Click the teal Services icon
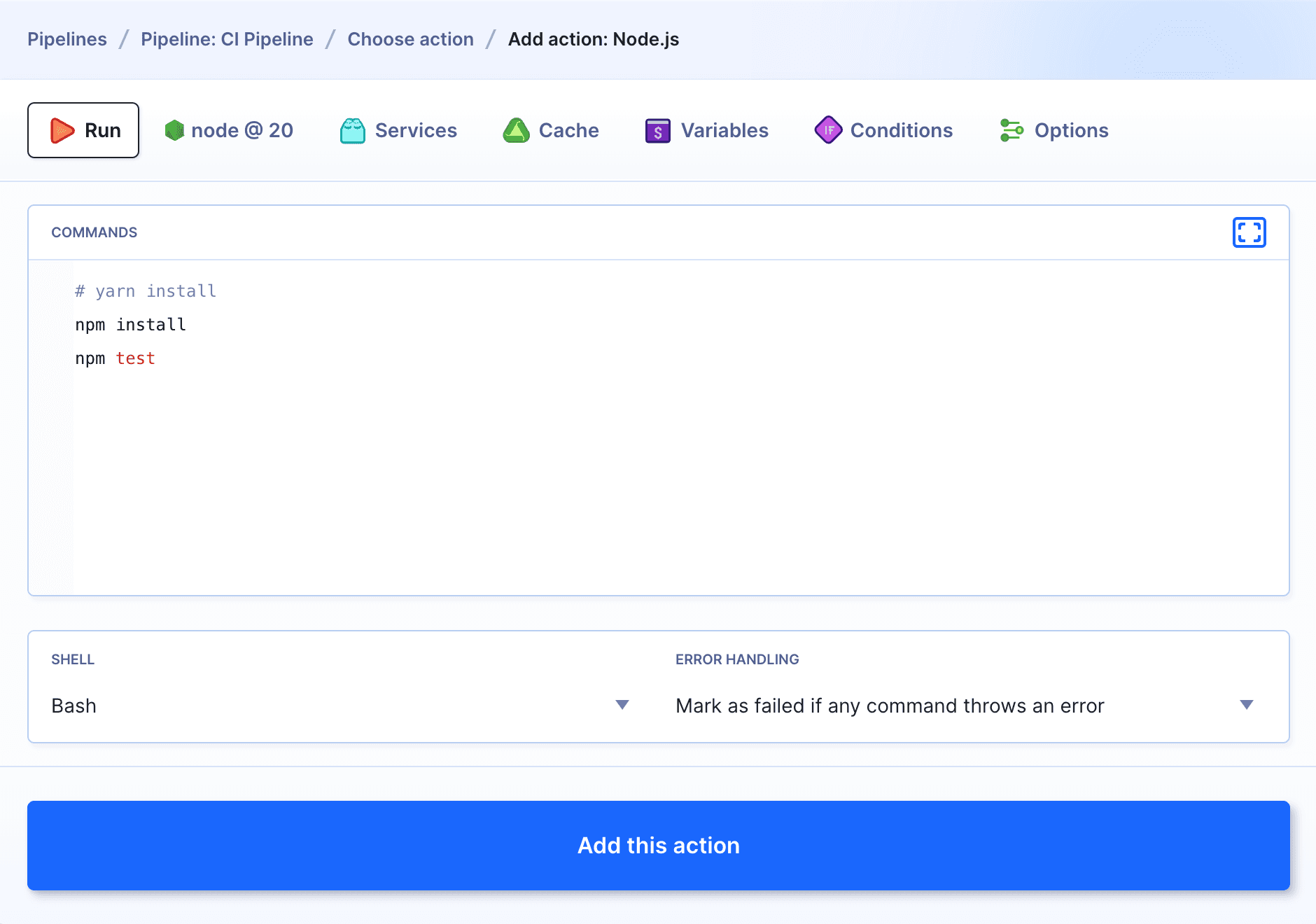The height and width of the screenshot is (924, 1316). click(x=353, y=131)
